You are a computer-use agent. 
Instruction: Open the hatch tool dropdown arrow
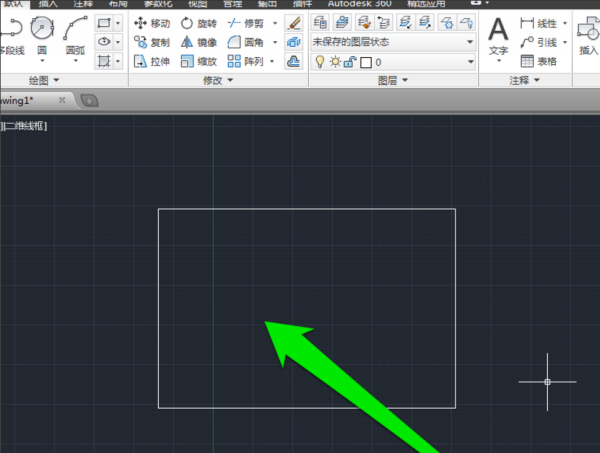118,61
